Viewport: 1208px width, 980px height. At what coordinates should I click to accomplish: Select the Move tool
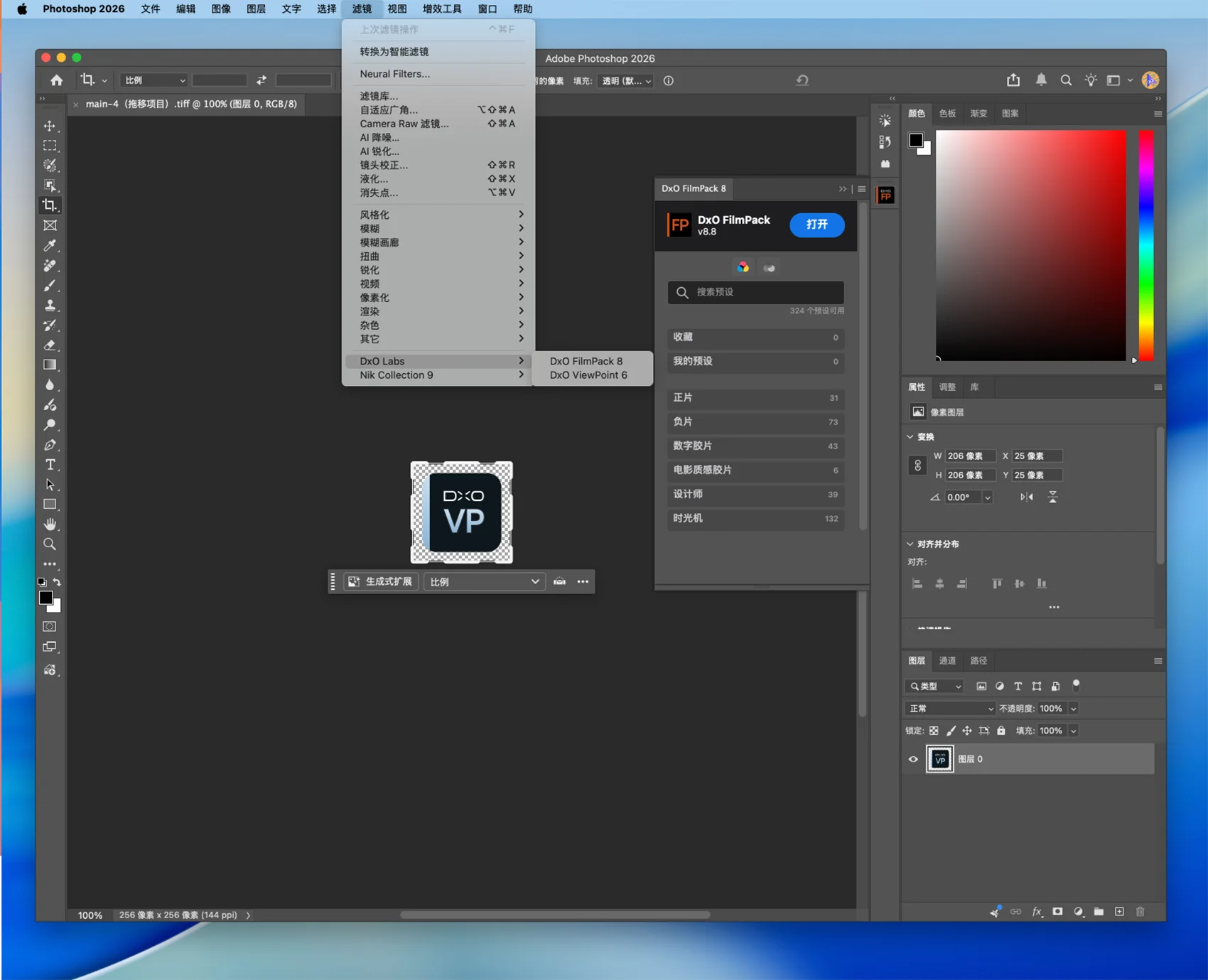[50, 126]
